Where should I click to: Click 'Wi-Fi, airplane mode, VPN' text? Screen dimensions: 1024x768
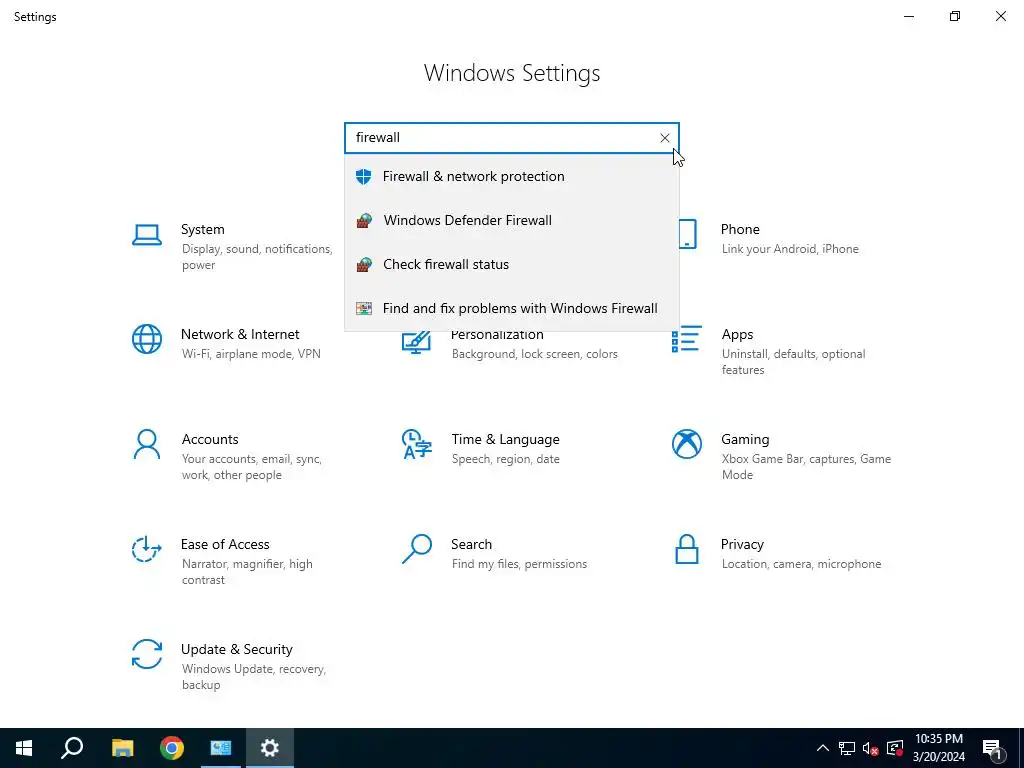click(251, 354)
